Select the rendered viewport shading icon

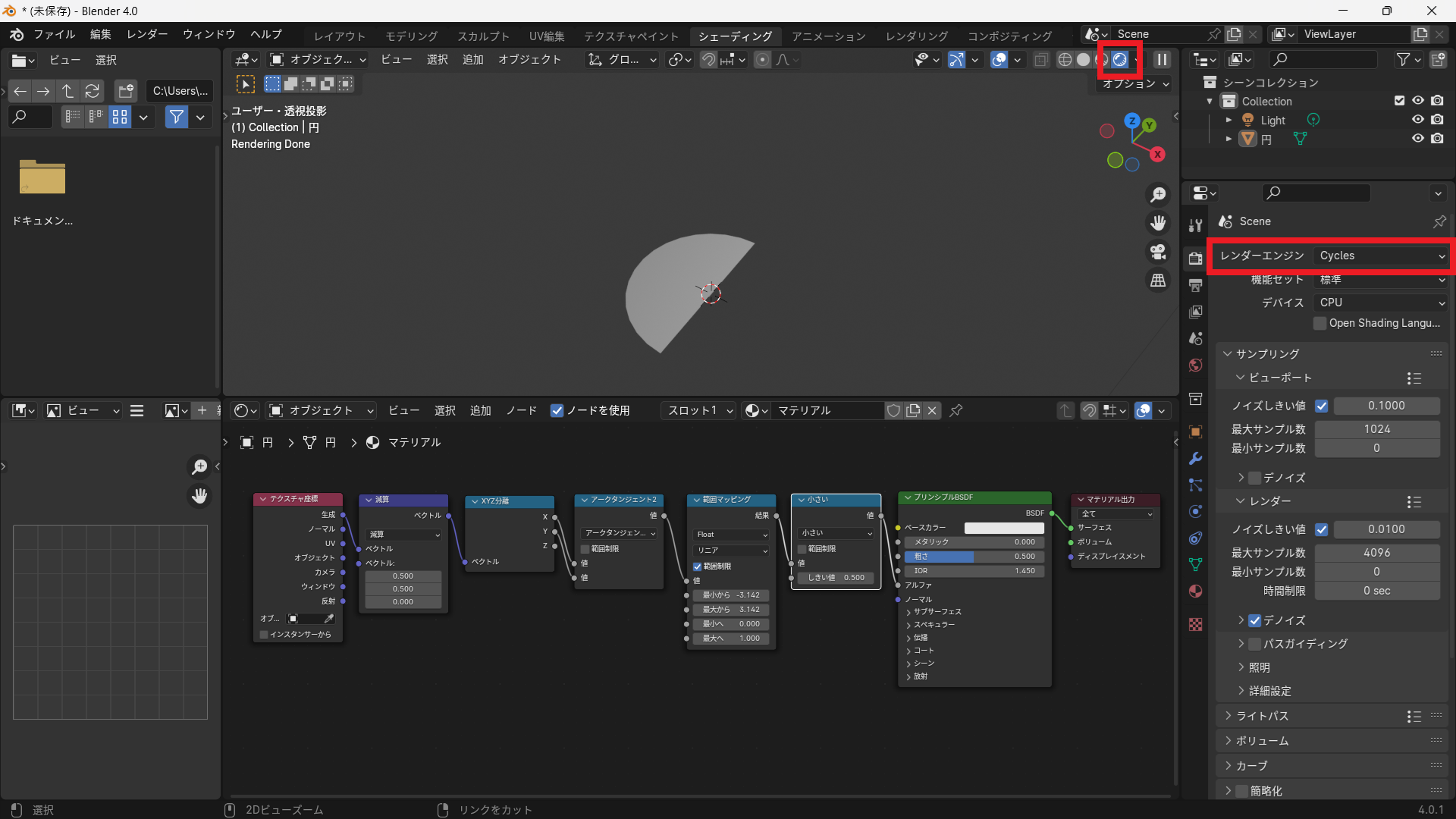pos(1120,59)
